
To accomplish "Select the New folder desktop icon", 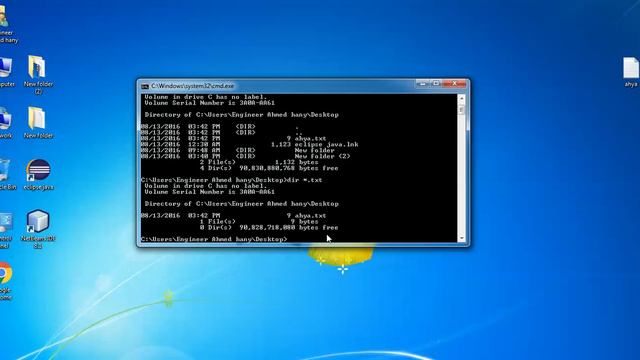I will [x=38, y=122].
